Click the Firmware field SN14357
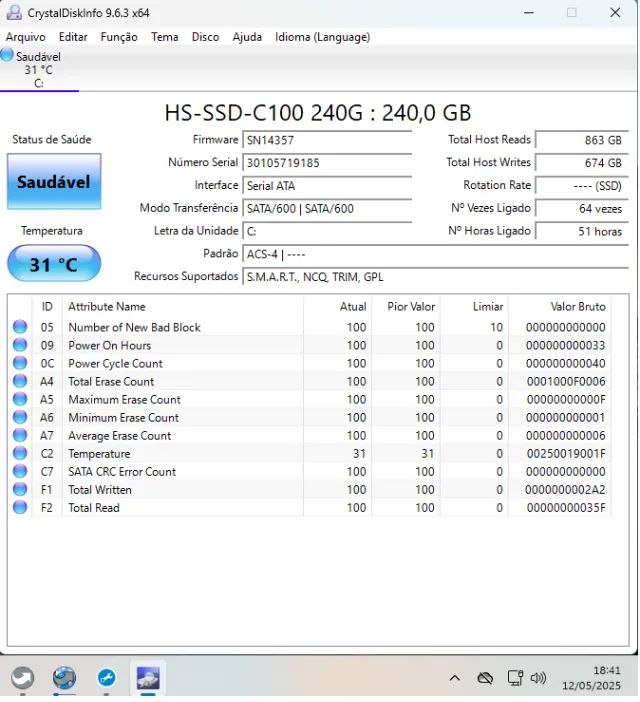 coord(327,140)
